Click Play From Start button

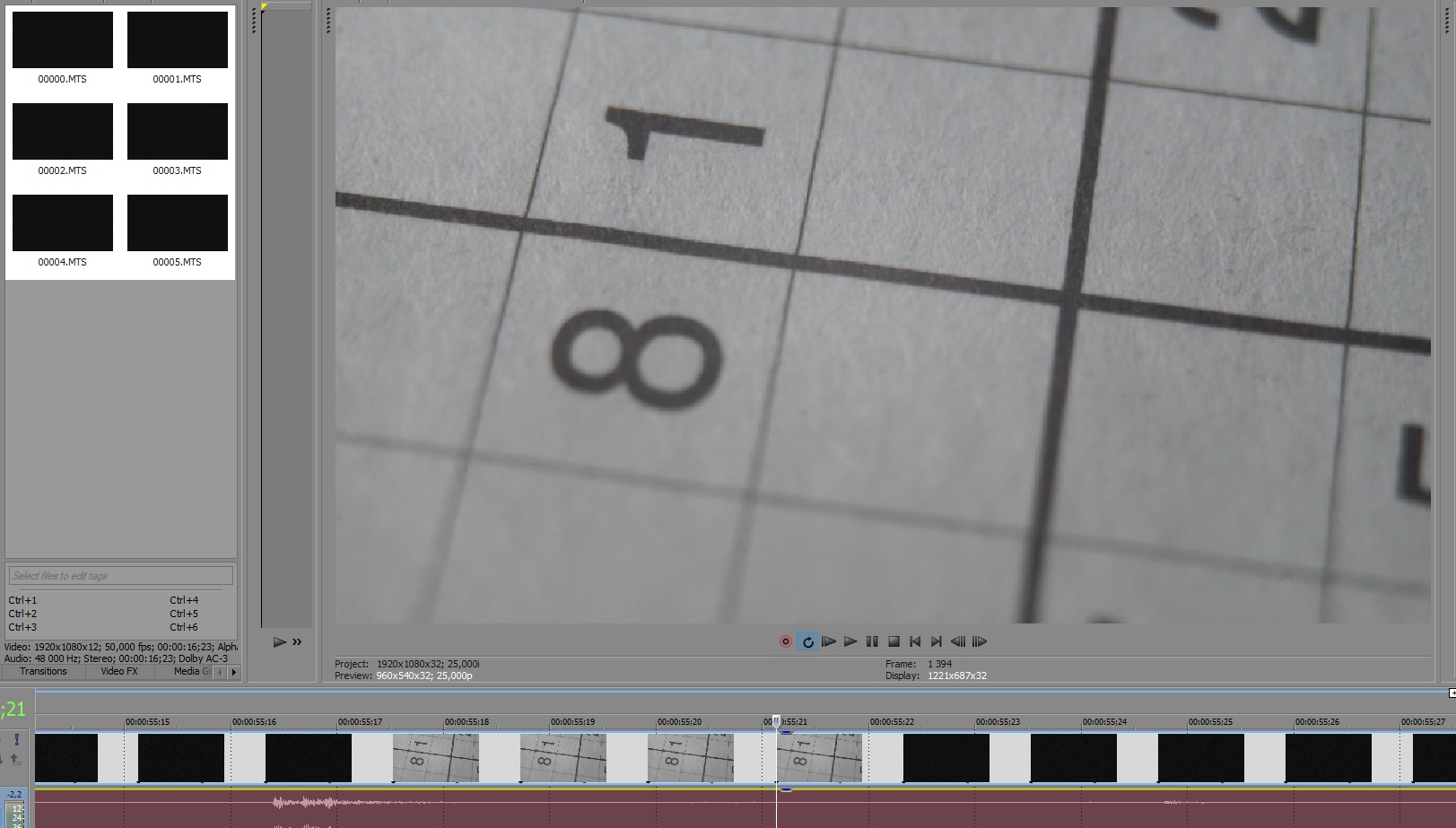[829, 641]
